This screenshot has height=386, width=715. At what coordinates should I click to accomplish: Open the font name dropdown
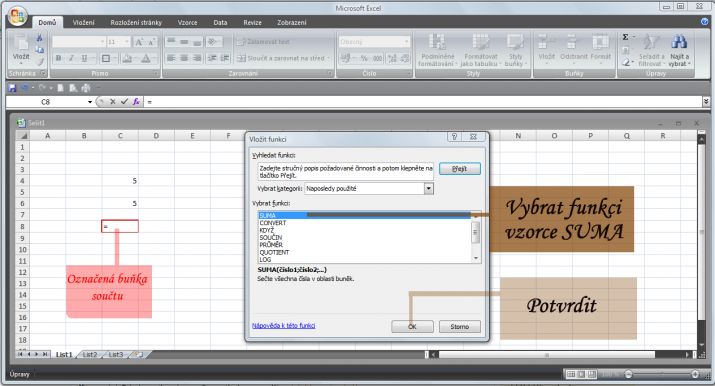tap(102, 42)
